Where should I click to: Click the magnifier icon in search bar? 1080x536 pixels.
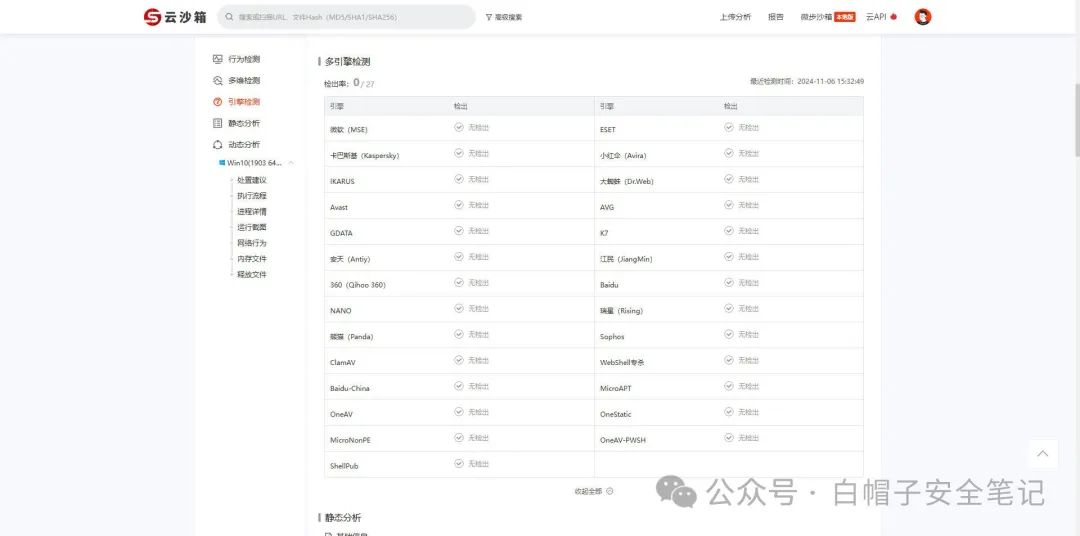tap(230, 17)
